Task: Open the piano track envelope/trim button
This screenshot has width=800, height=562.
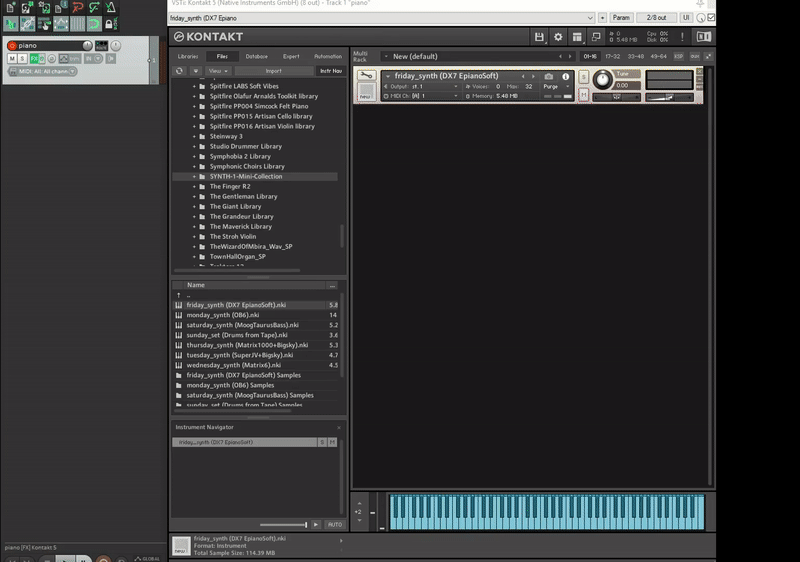Action: click(70, 59)
